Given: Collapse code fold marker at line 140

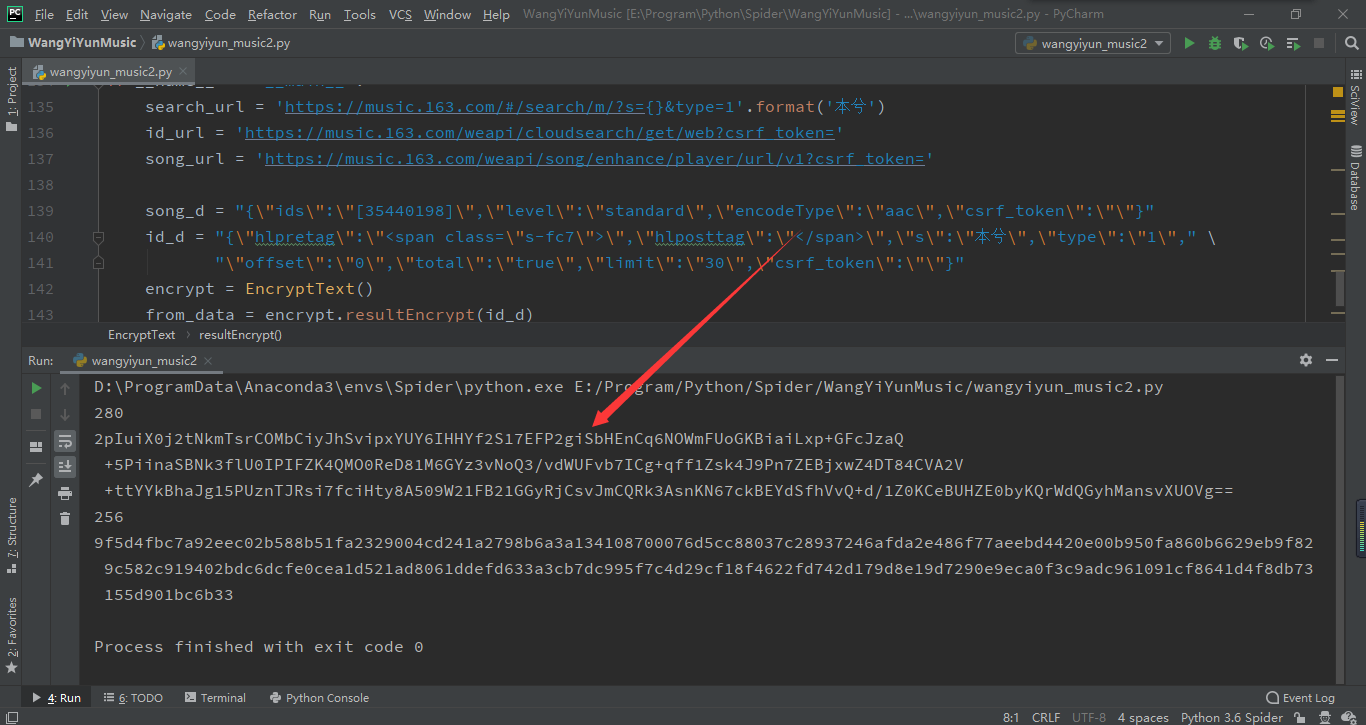Looking at the screenshot, I should click(98, 237).
